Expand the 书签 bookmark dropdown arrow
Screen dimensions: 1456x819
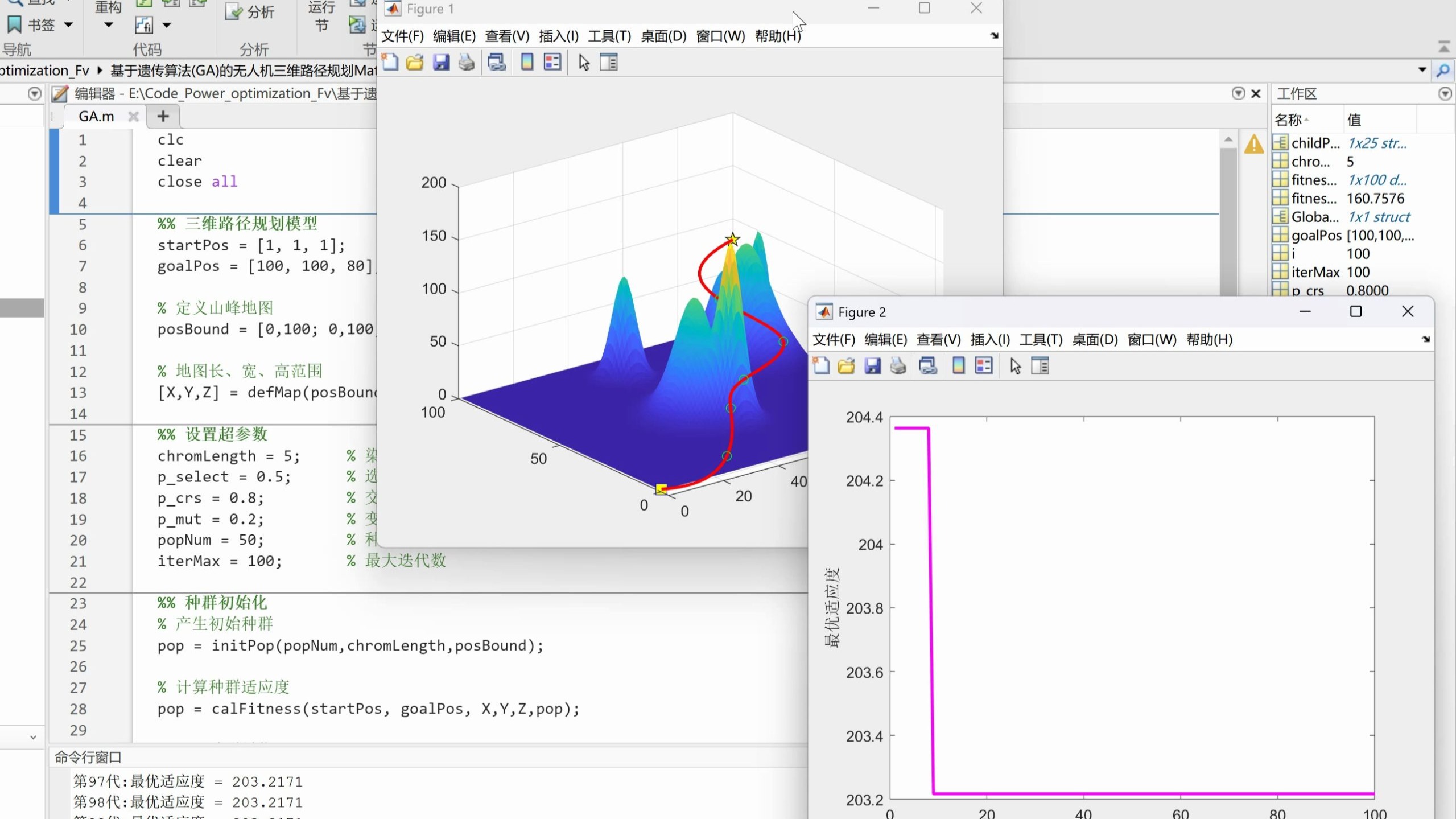69,25
